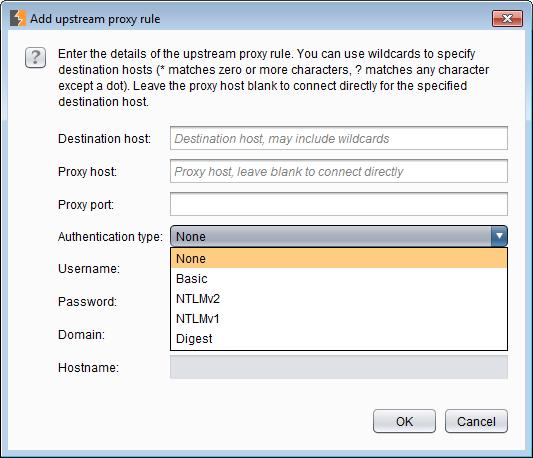This screenshot has width=533, height=458.
Task: Cancel the upstream proxy rule dialog
Action: (476, 421)
